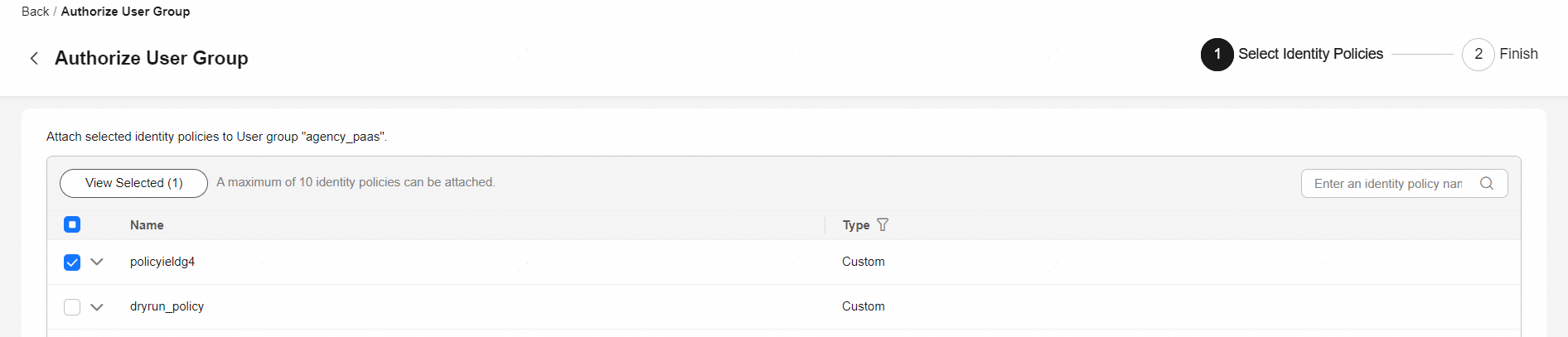Click the View Selected (1) button

tap(133, 183)
